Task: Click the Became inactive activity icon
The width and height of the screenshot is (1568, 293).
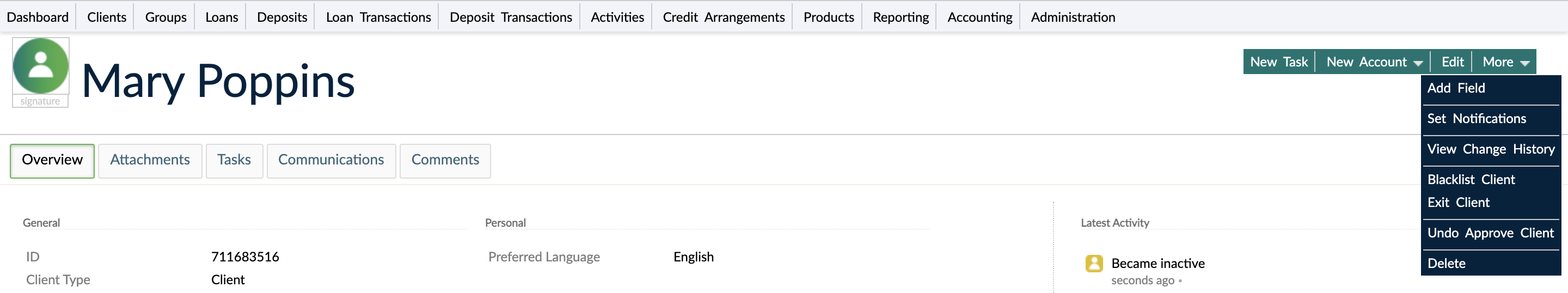Action: (x=1093, y=263)
